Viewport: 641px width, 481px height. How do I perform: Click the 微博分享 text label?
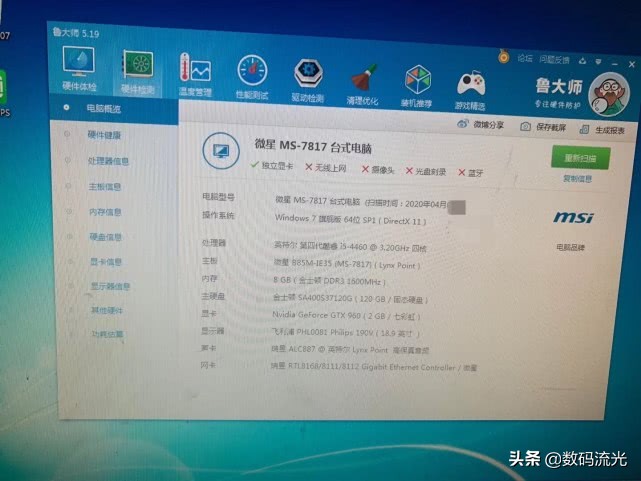[x=489, y=125]
